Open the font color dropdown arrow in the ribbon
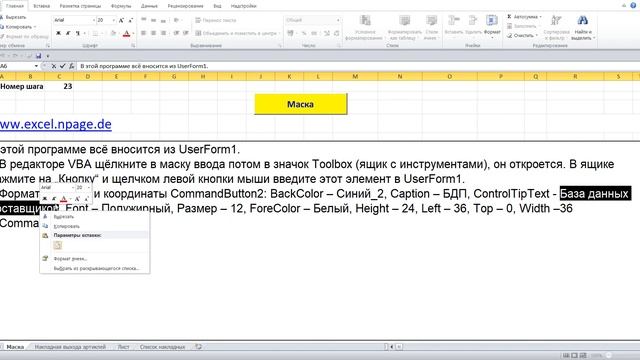The height and width of the screenshot is (360, 640). 133,33
